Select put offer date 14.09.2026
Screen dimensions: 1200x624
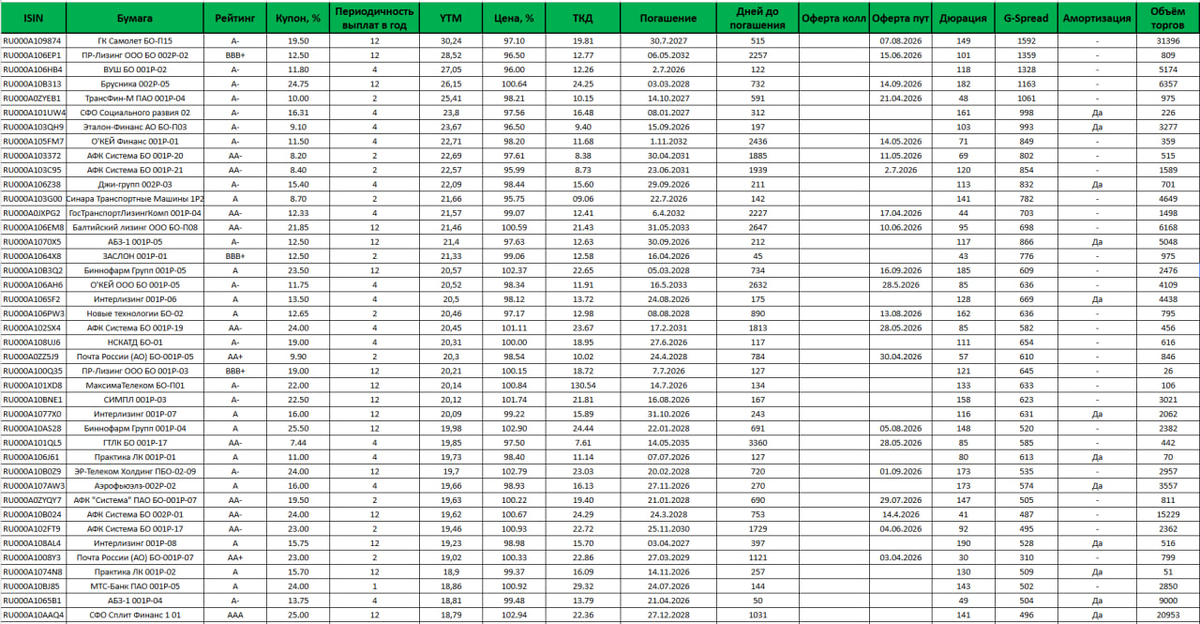point(900,84)
